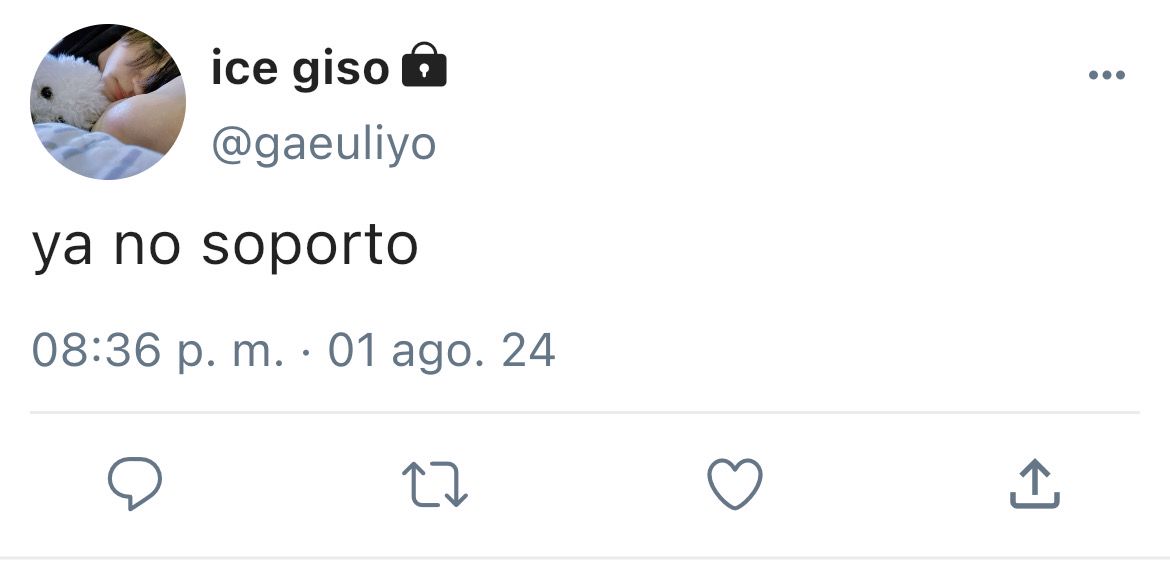Tap the share upload arrow icon
The image size is (1170, 576).
pos(1035,483)
